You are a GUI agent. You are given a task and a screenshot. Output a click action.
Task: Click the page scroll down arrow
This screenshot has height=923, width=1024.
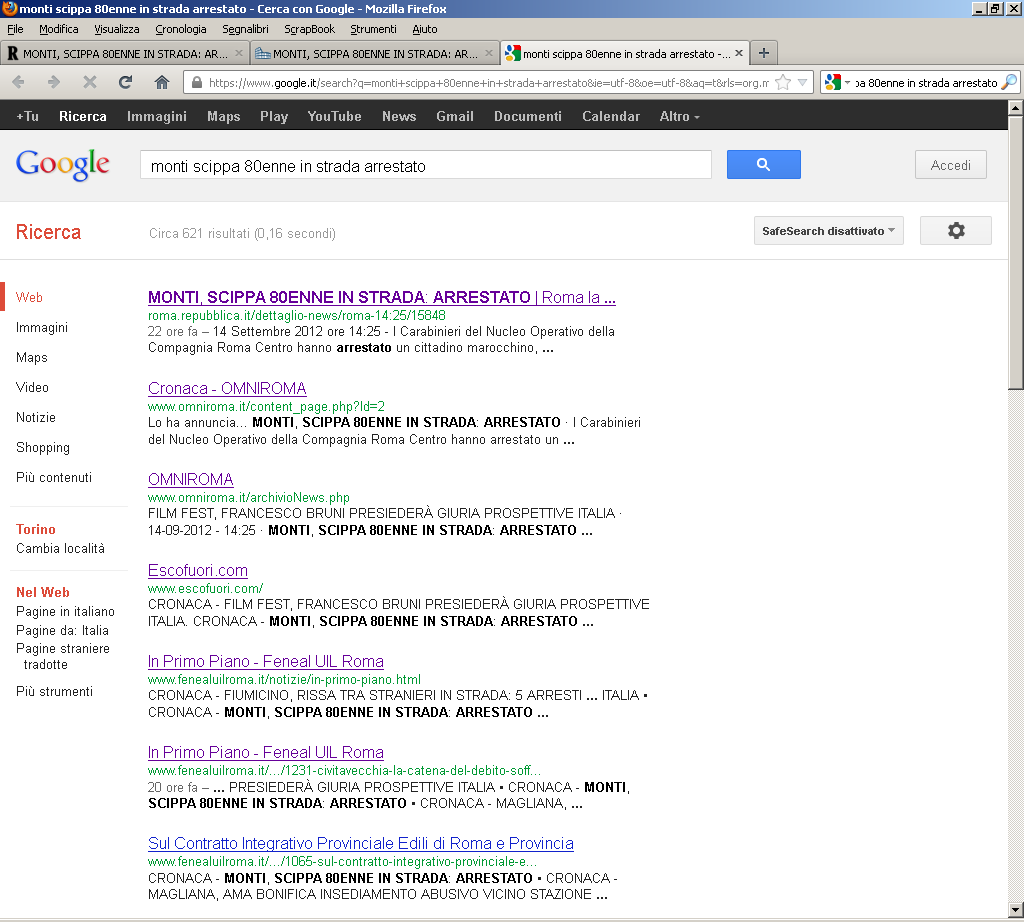coord(1015,909)
